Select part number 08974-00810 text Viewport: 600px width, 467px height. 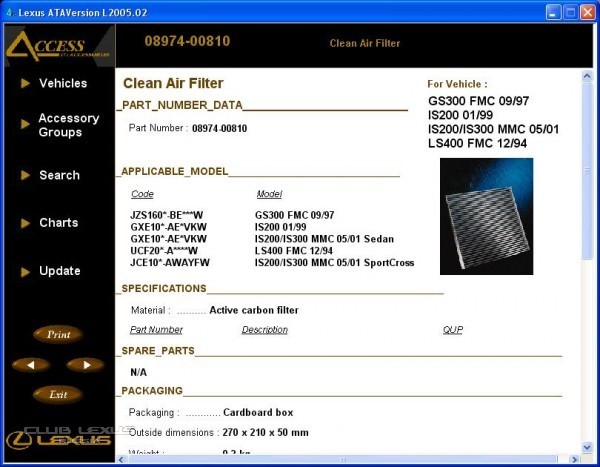[x=219, y=129]
